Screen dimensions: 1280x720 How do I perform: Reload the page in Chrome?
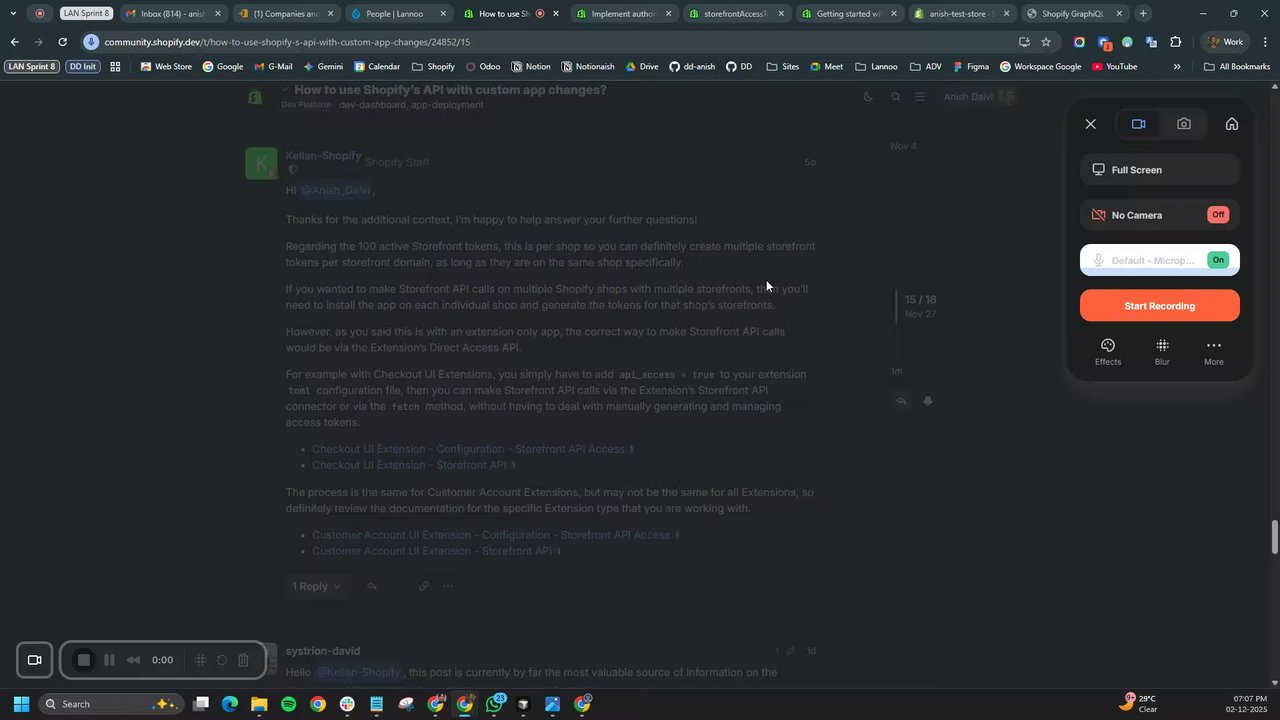pos(63,42)
